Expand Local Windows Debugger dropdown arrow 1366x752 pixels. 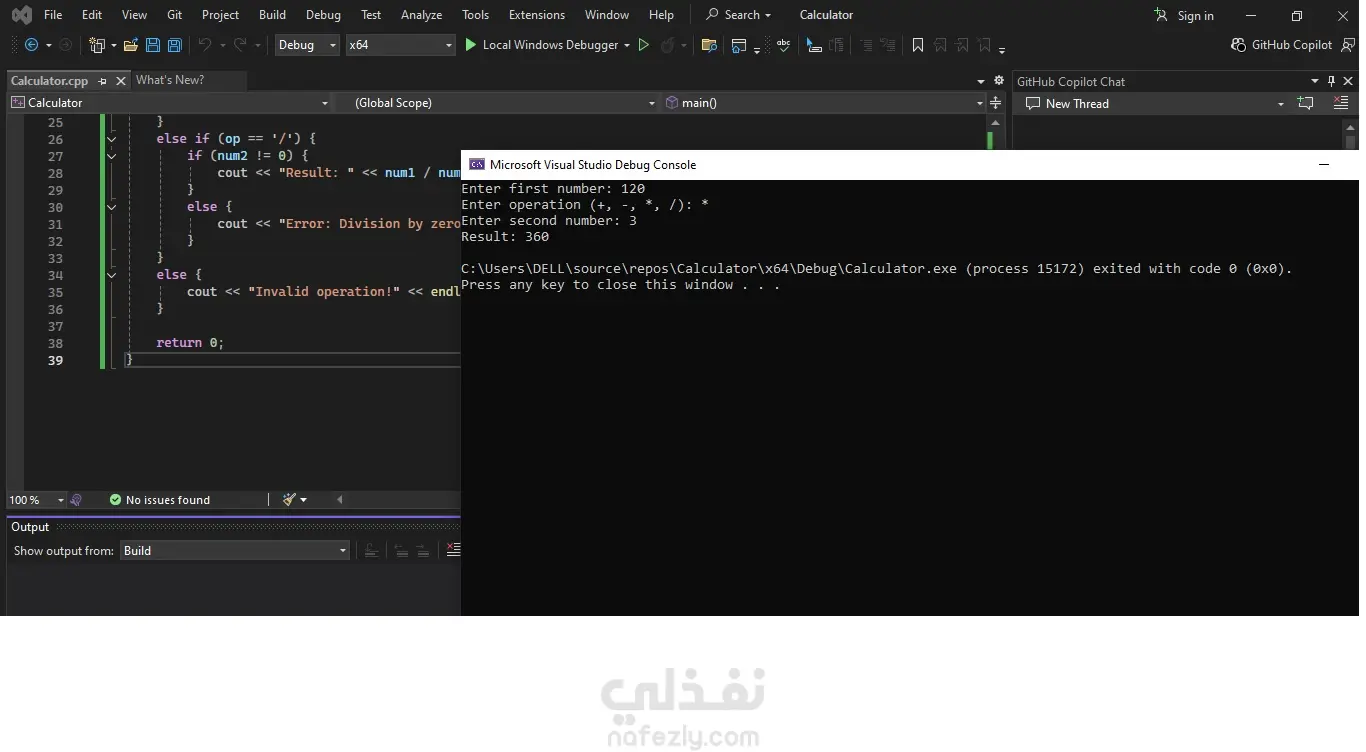[627, 45]
